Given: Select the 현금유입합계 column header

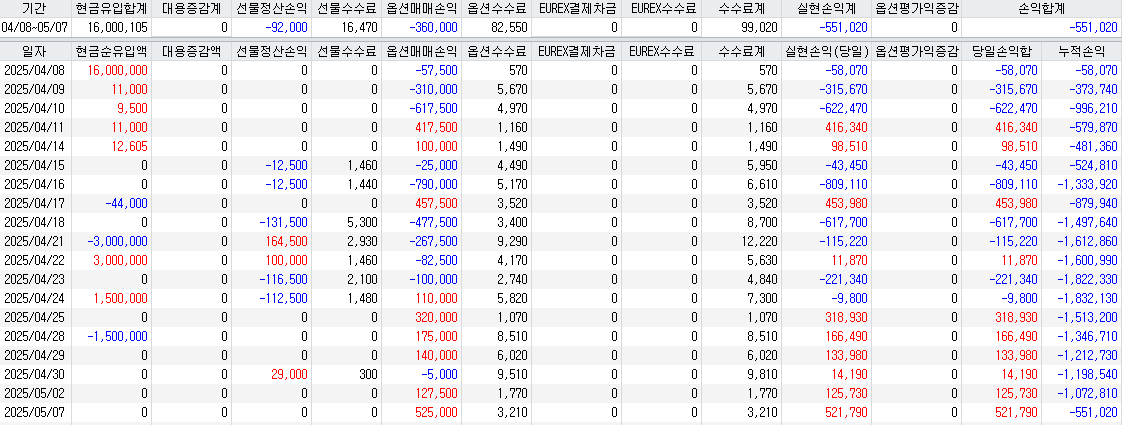Looking at the screenshot, I should tap(111, 9).
